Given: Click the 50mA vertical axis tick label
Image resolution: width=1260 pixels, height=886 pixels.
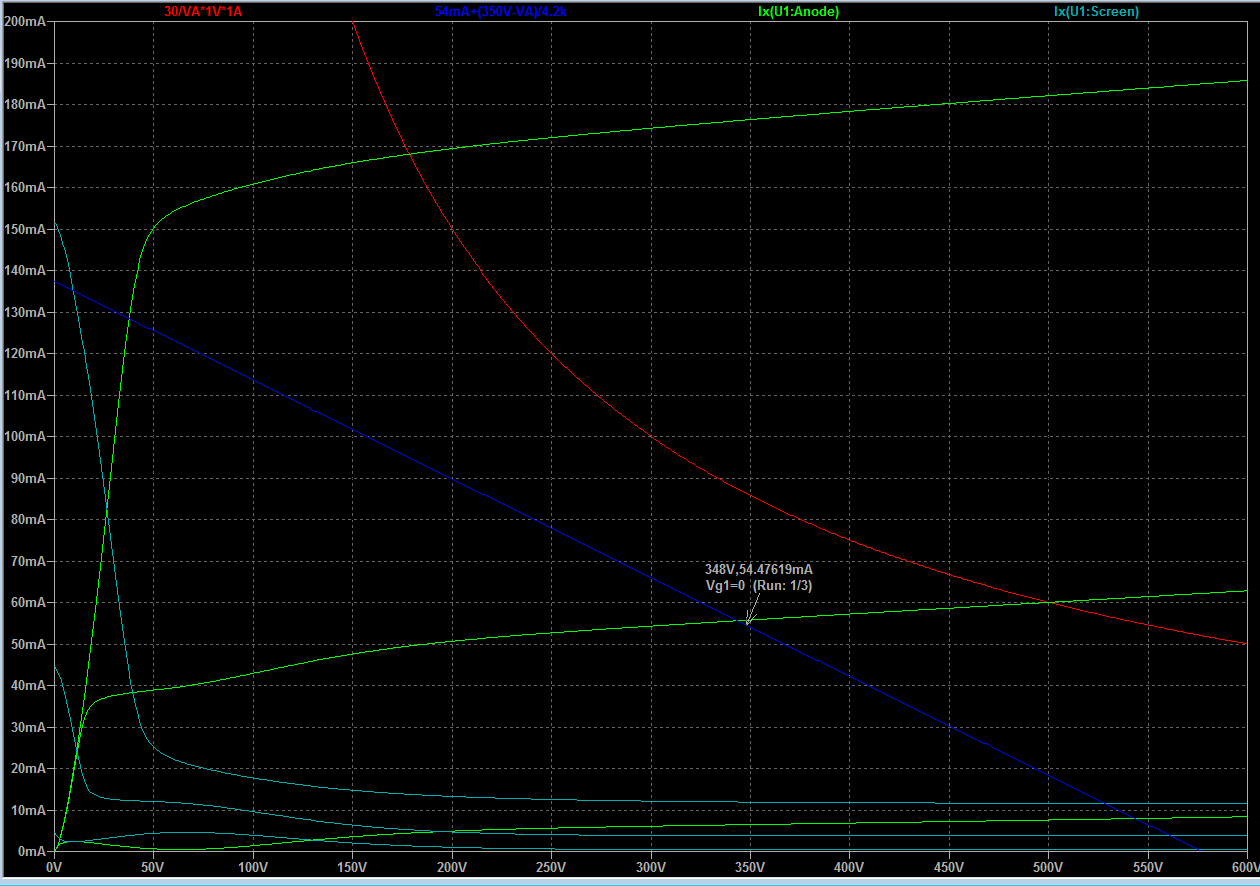Looking at the screenshot, I should tap(28, 644).
